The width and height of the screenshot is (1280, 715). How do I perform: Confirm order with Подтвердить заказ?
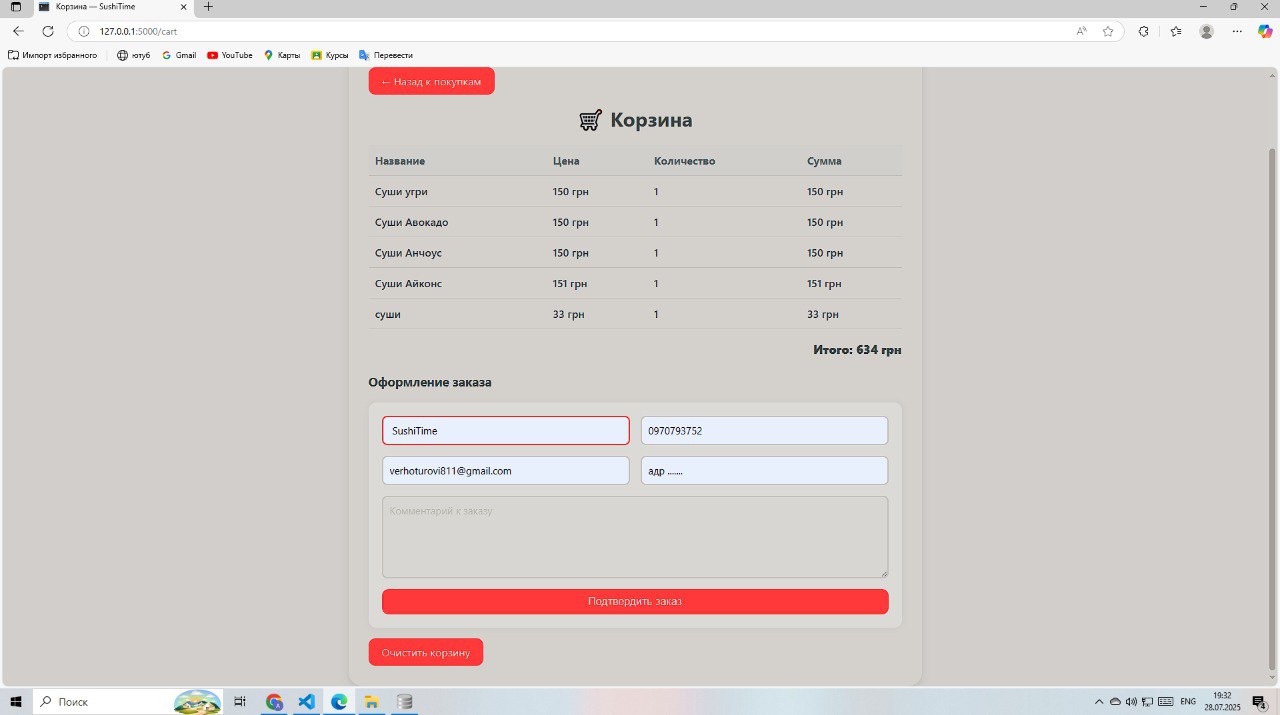coord(635,602)
